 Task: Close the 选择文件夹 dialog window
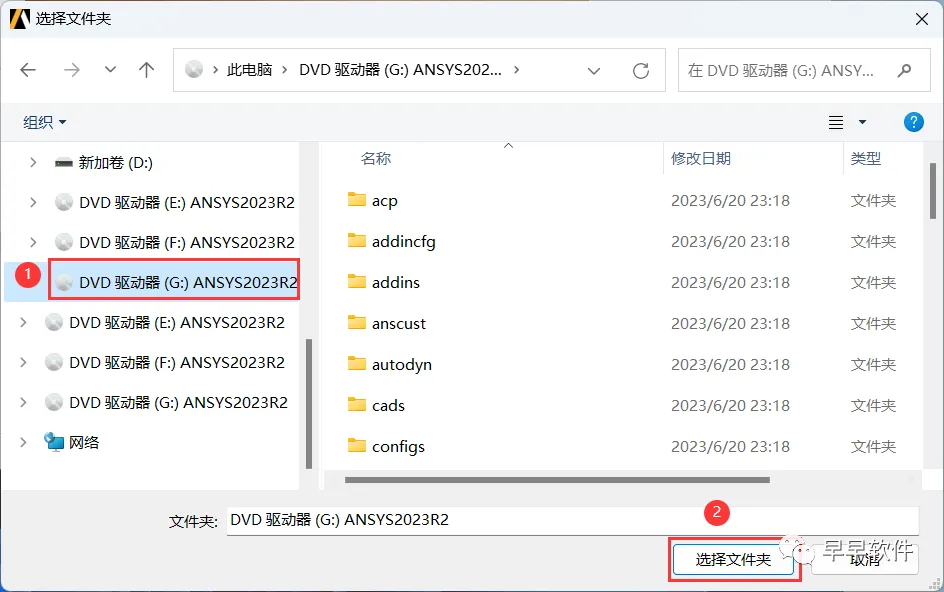point(921,19)
